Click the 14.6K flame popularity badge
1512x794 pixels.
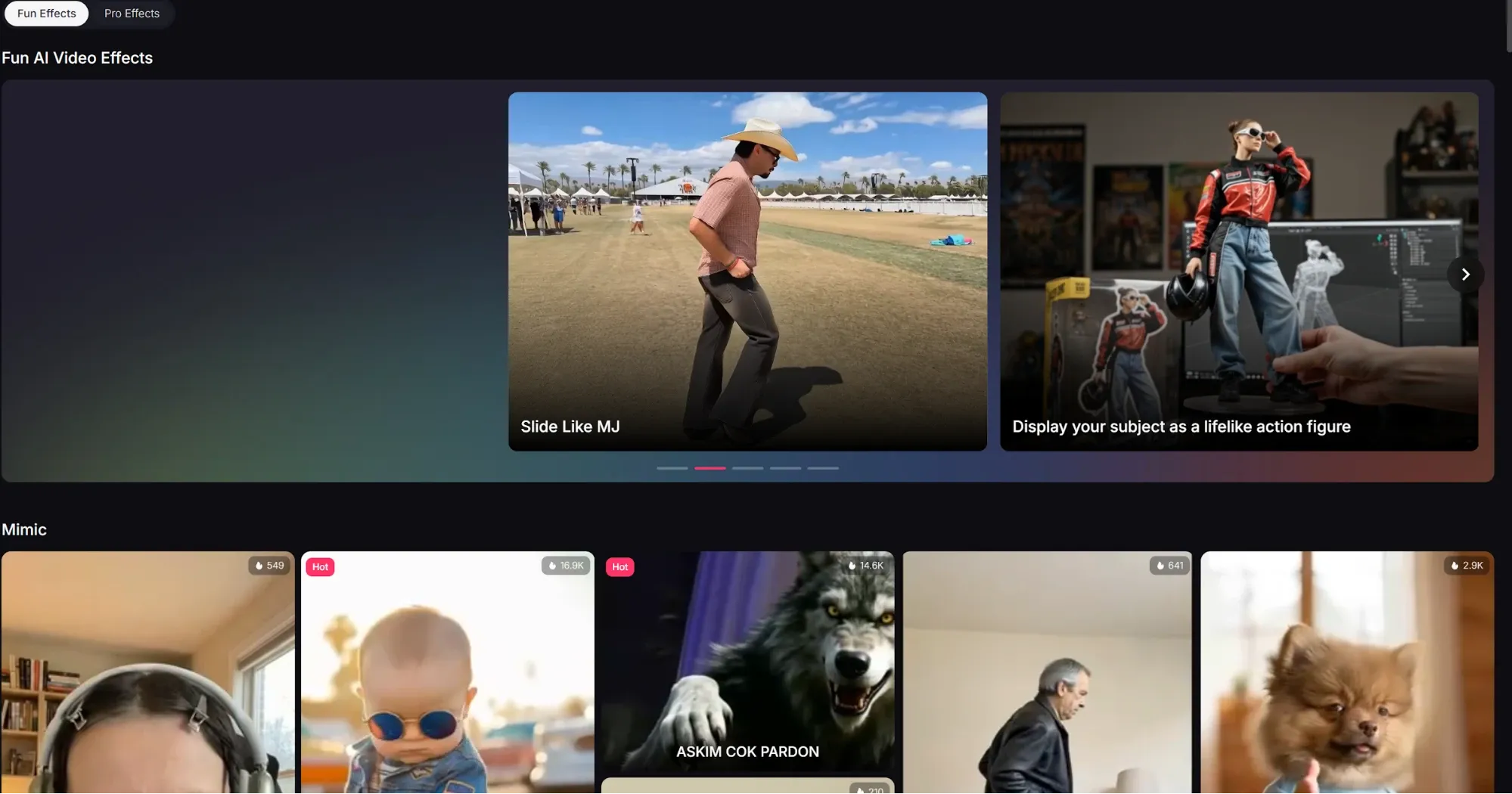click(x=865, y=566)
